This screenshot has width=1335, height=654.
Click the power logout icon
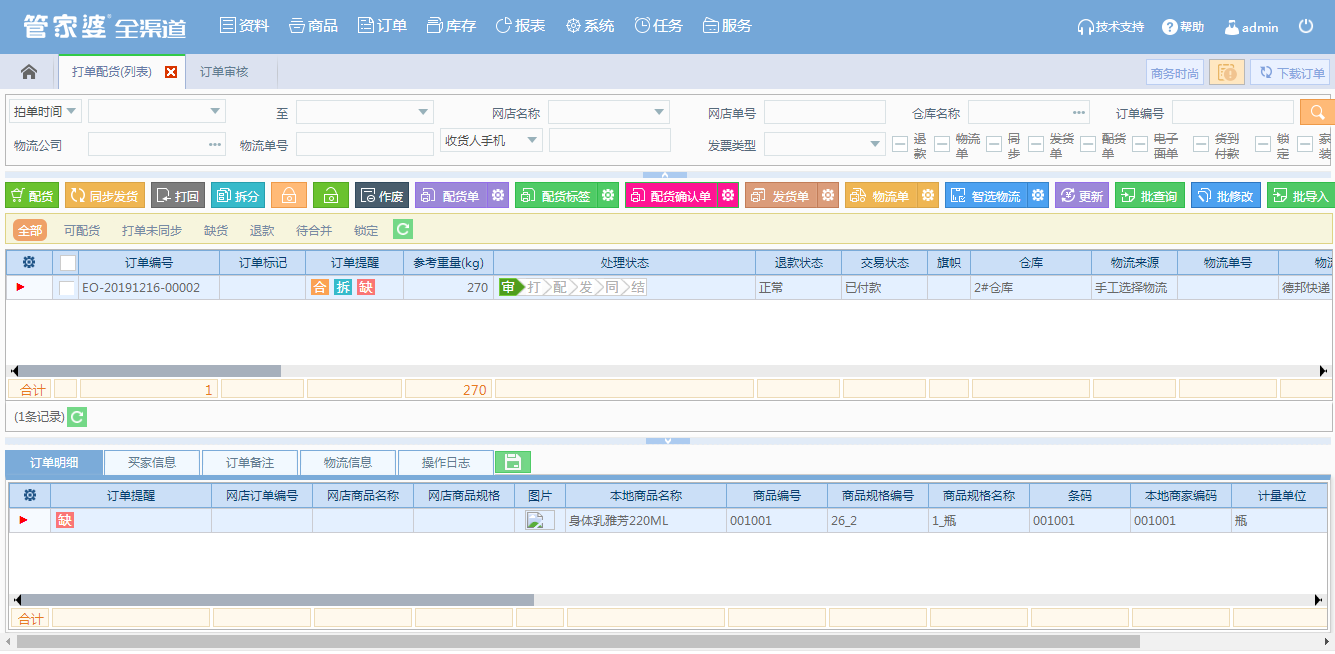pos(1306,27)
